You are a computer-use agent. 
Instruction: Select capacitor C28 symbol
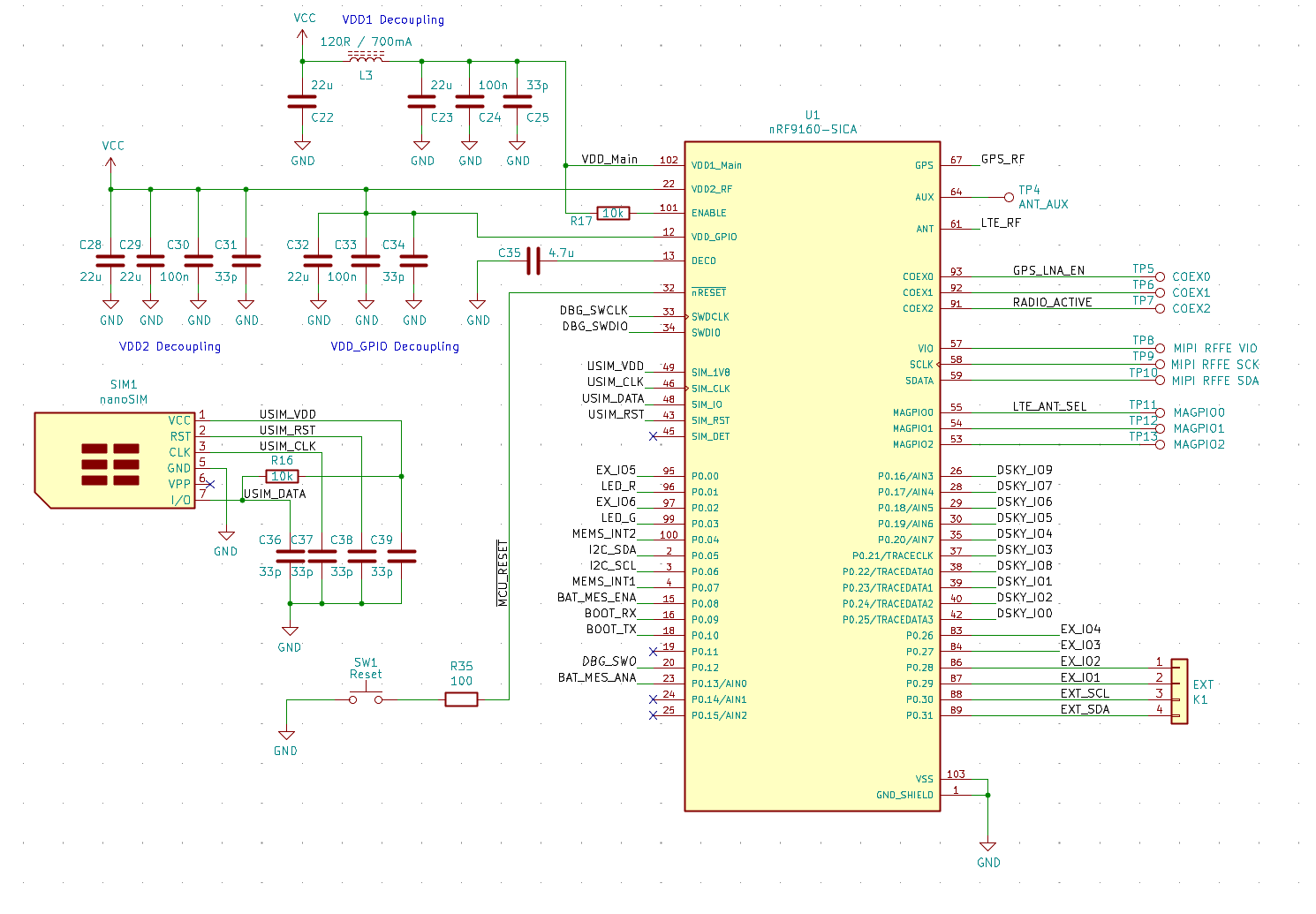tap(110, 261)
